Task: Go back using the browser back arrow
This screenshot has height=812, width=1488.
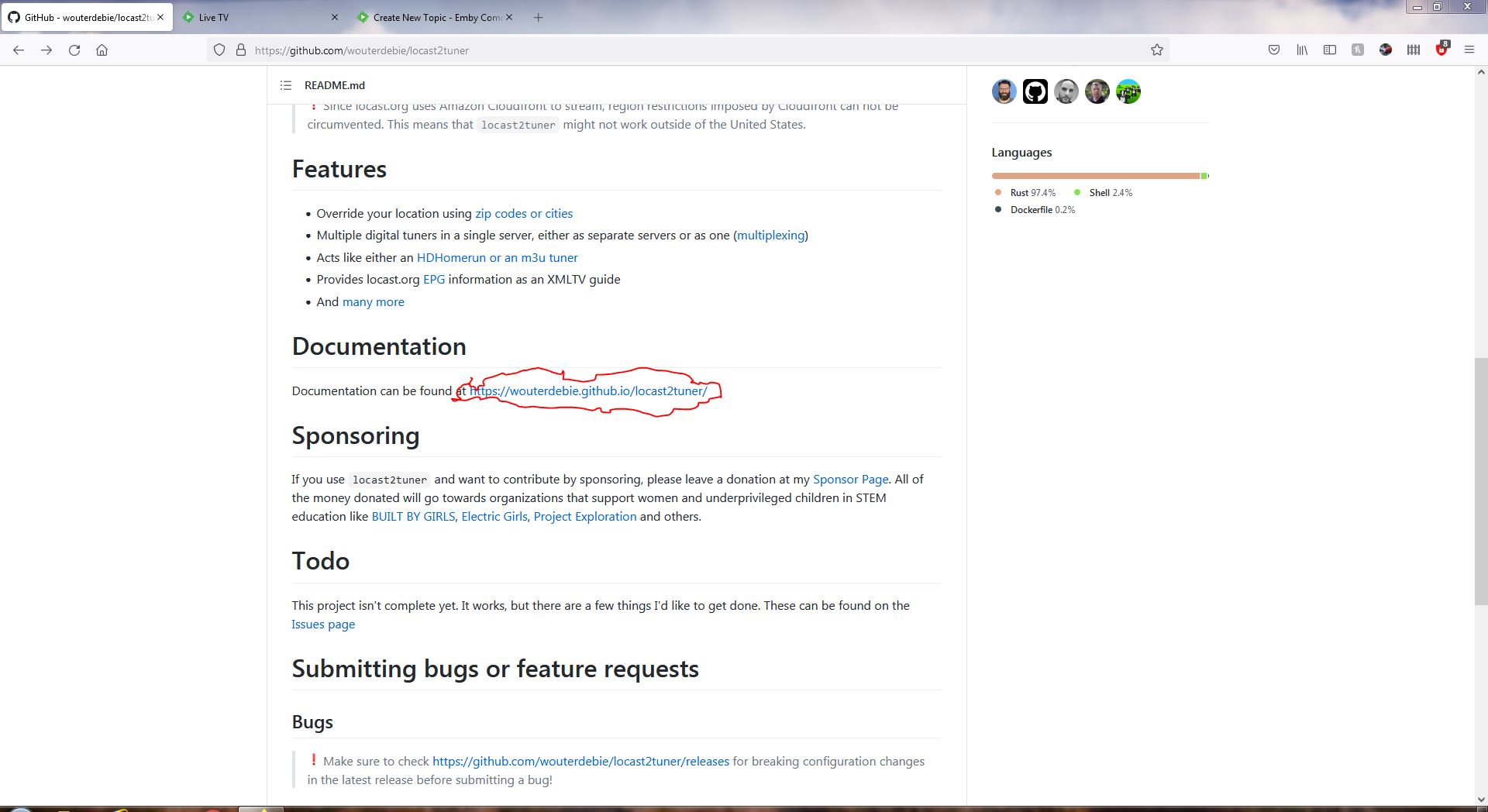Action: point(19,50)
